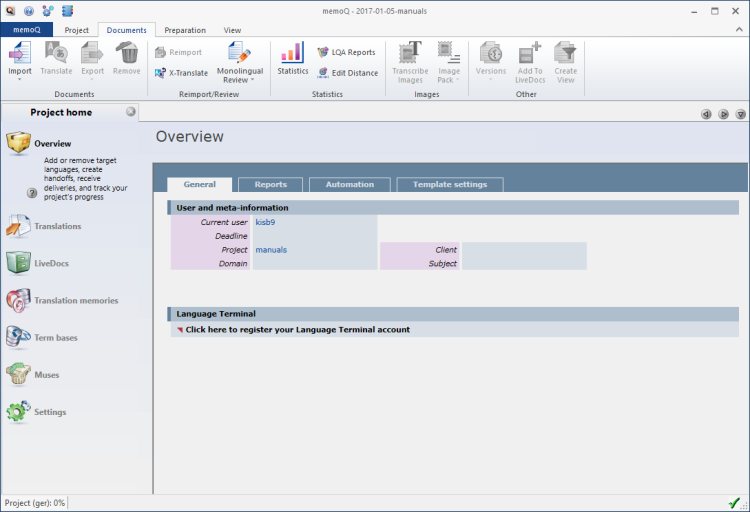
Task: Click Add To LiveDocs icon
Action: pyautogui.click(x=530, y=53)
